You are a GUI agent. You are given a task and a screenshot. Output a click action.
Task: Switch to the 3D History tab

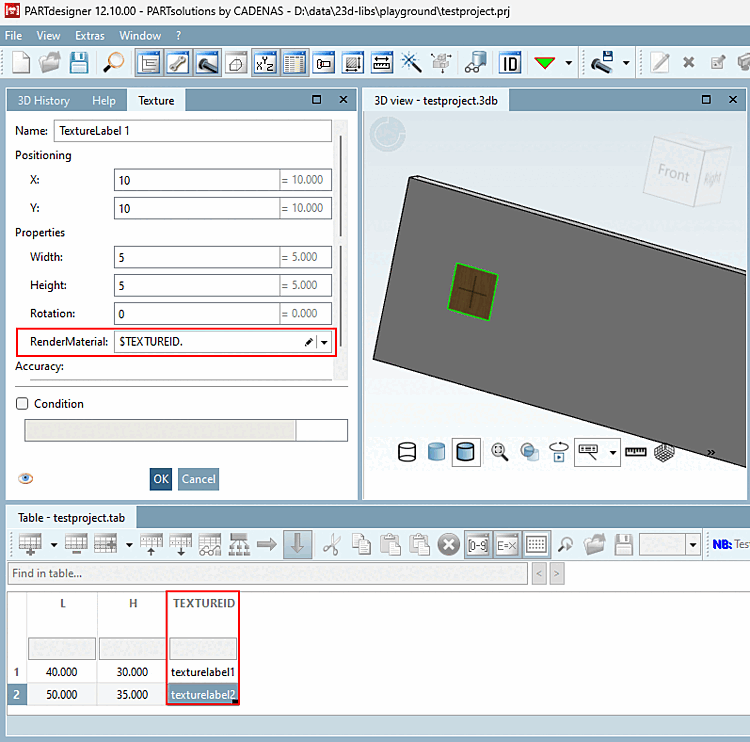pos(44,101)
